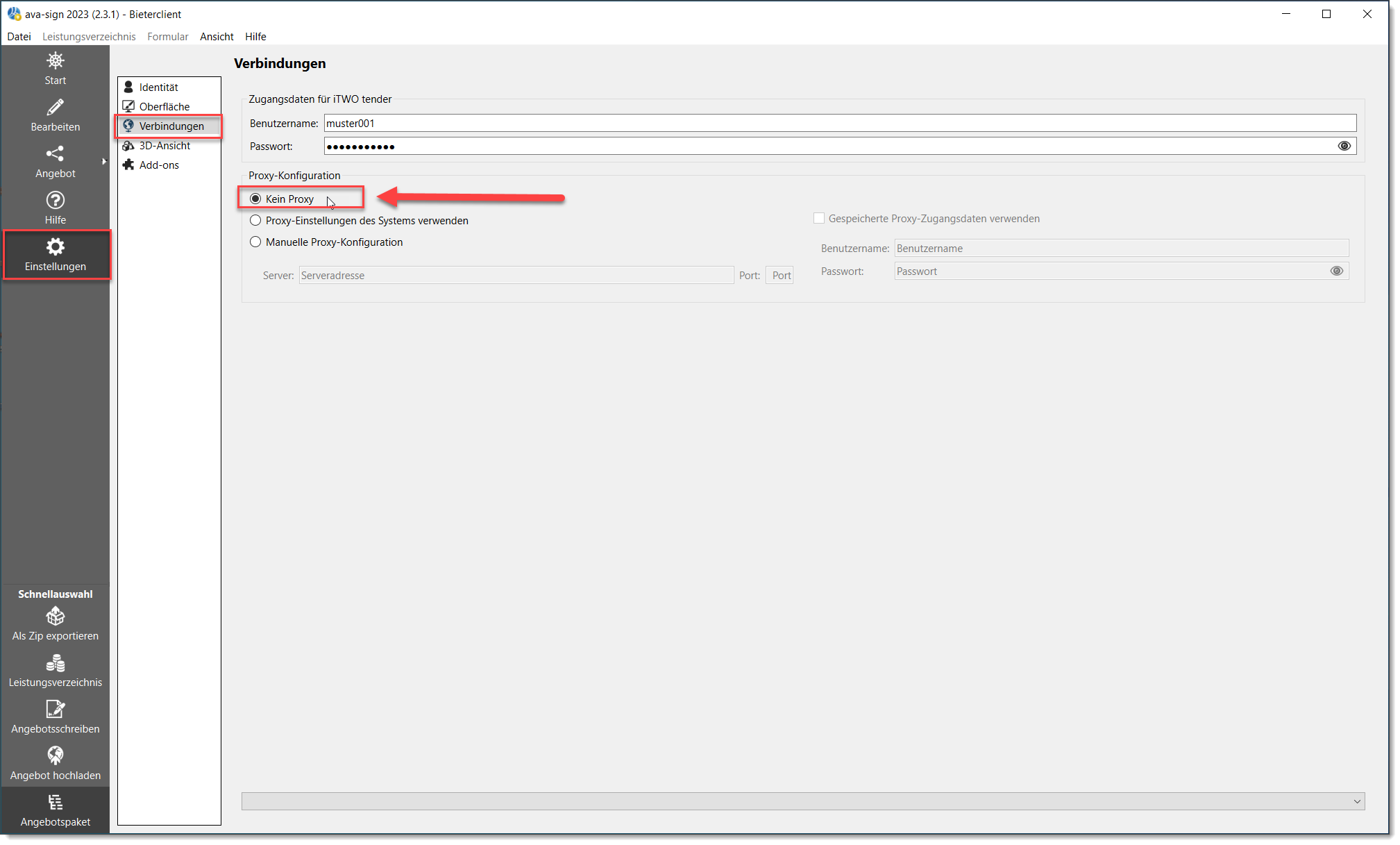Enable Manuelle Proxy-Konfiguration

pos(255,242)
